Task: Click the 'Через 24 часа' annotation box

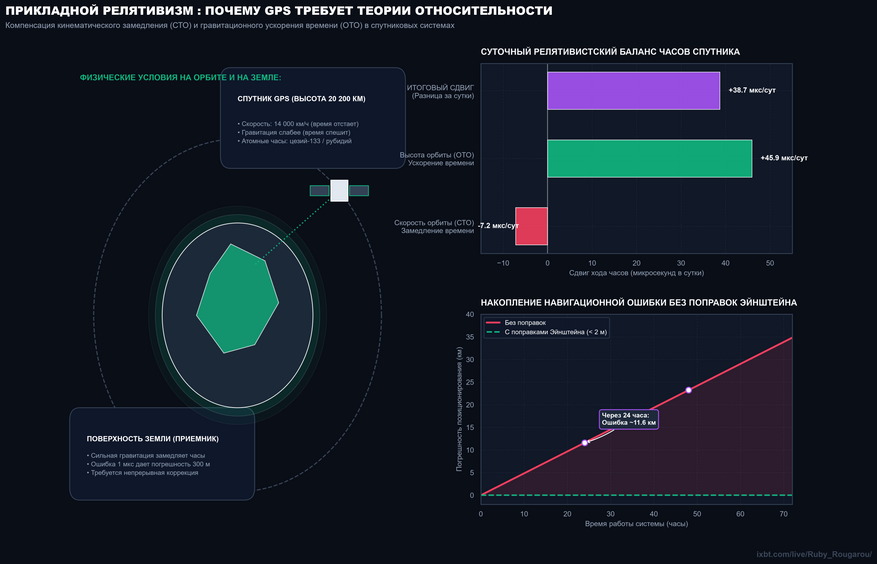Action: (629, 419)
